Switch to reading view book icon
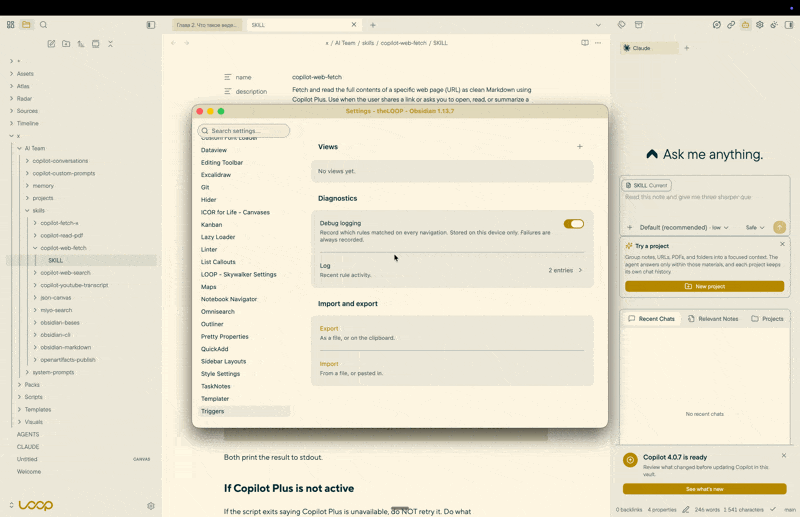The width and height of the screenshot is (800, 517). 585,43
